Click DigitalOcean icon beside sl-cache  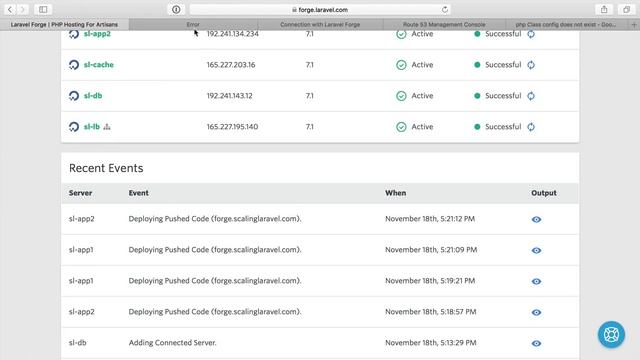[x=74, y=65]
